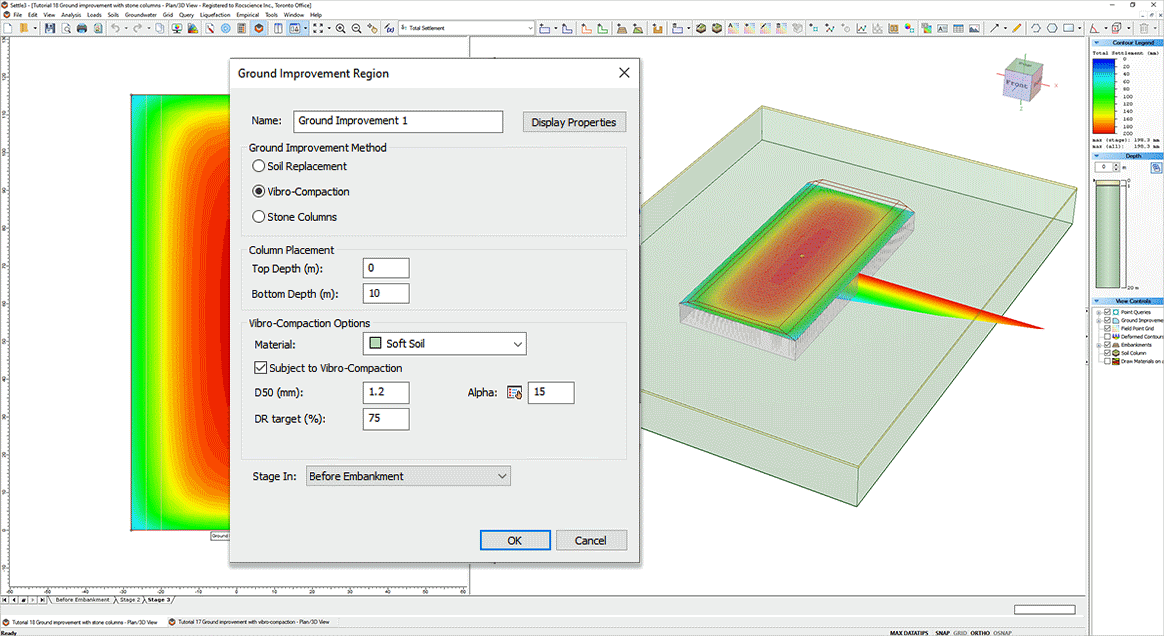This screenshot has height=636, width=1164.
Task: Click the Zoom In magnifier icon
Action: click(x=340, y=28)
